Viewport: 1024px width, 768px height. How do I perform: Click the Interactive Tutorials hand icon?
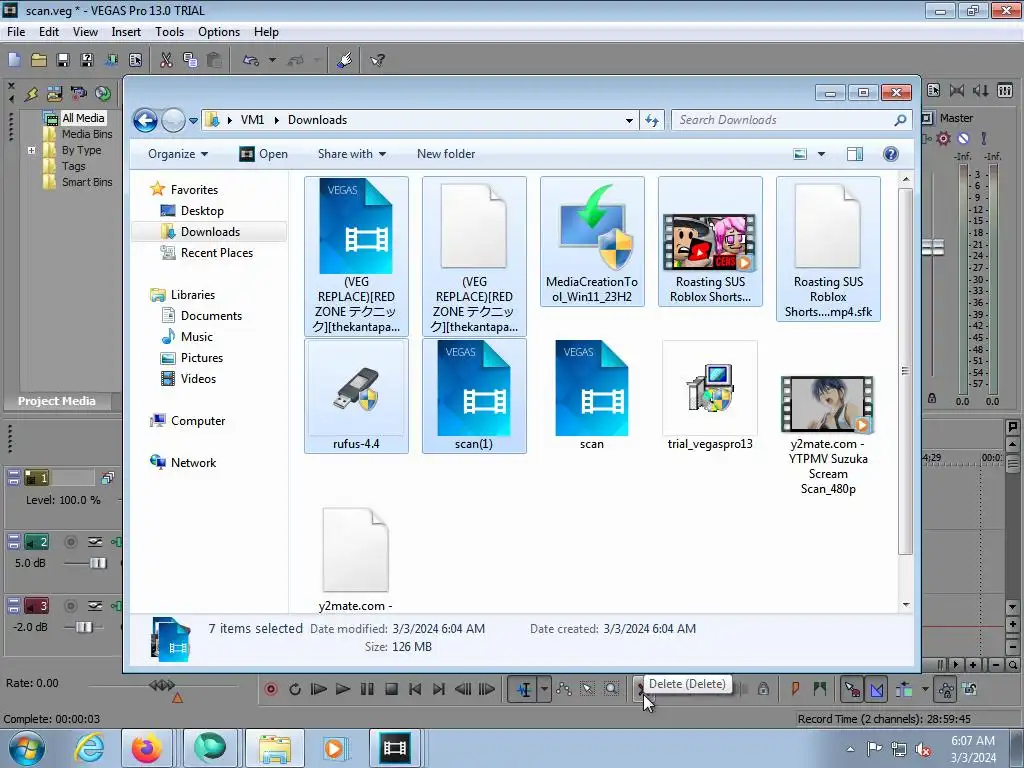tap(345, 60)
